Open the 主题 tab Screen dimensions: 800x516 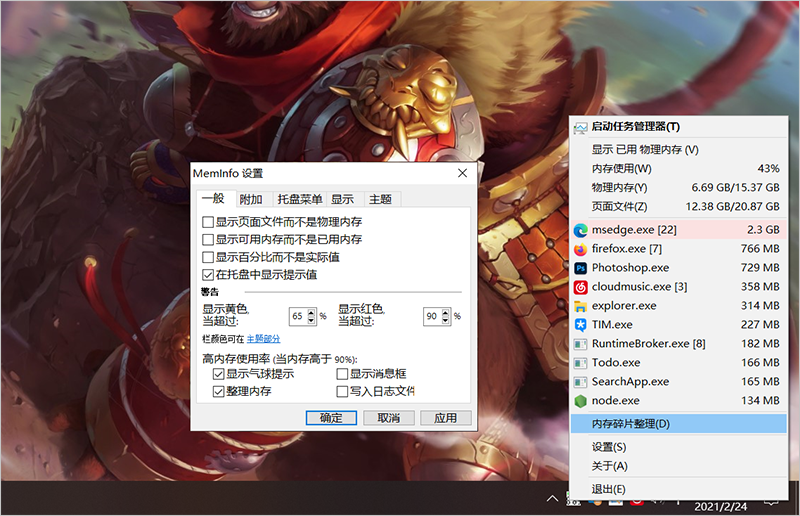pyautogui.click(x=381, y=199)
